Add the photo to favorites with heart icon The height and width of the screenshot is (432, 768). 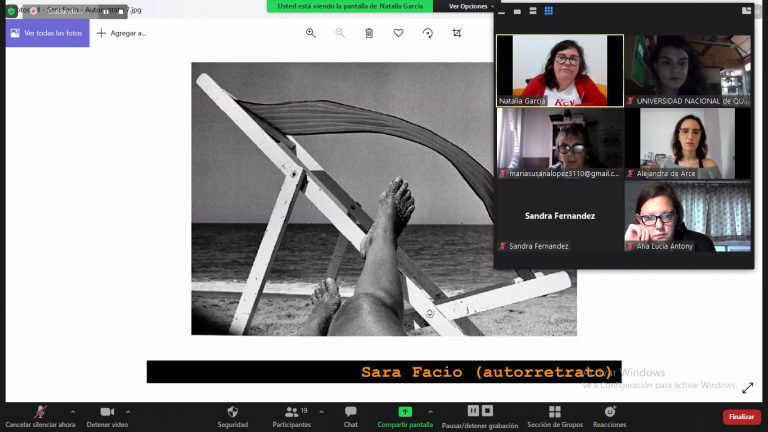398,33
